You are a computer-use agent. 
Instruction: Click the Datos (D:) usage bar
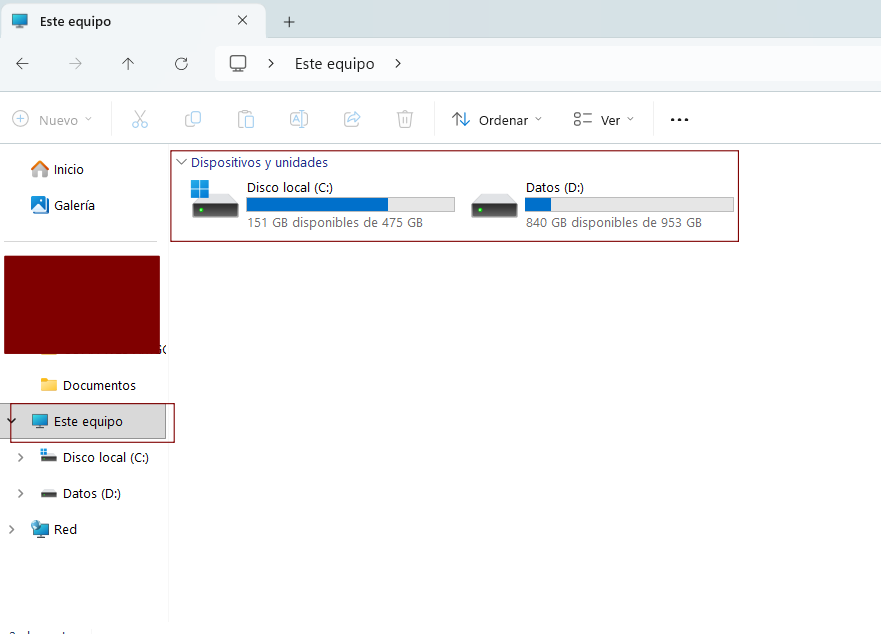pyautogui.click(x=629, y=205)
